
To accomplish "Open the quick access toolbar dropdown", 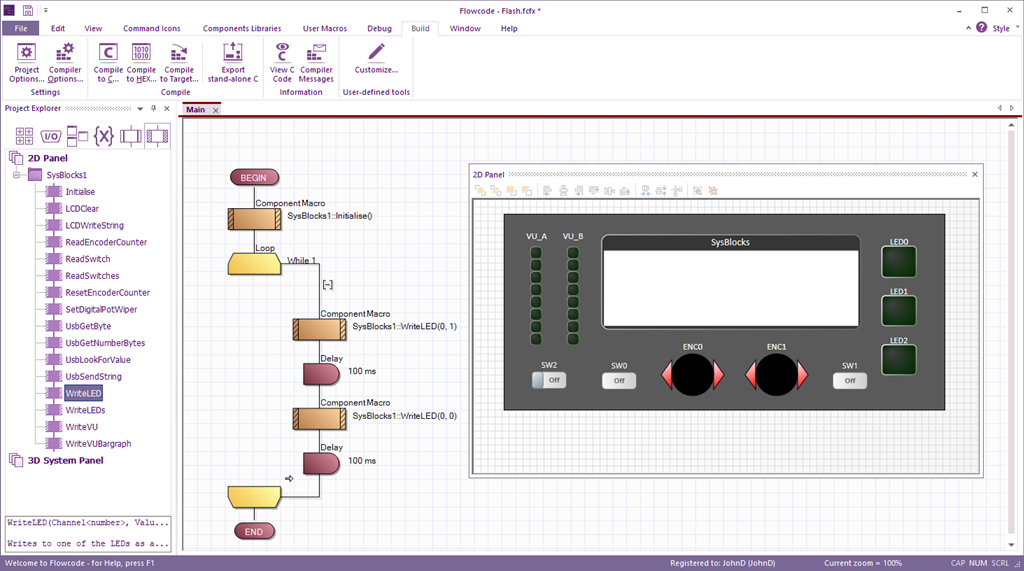I will coord(46,10).
